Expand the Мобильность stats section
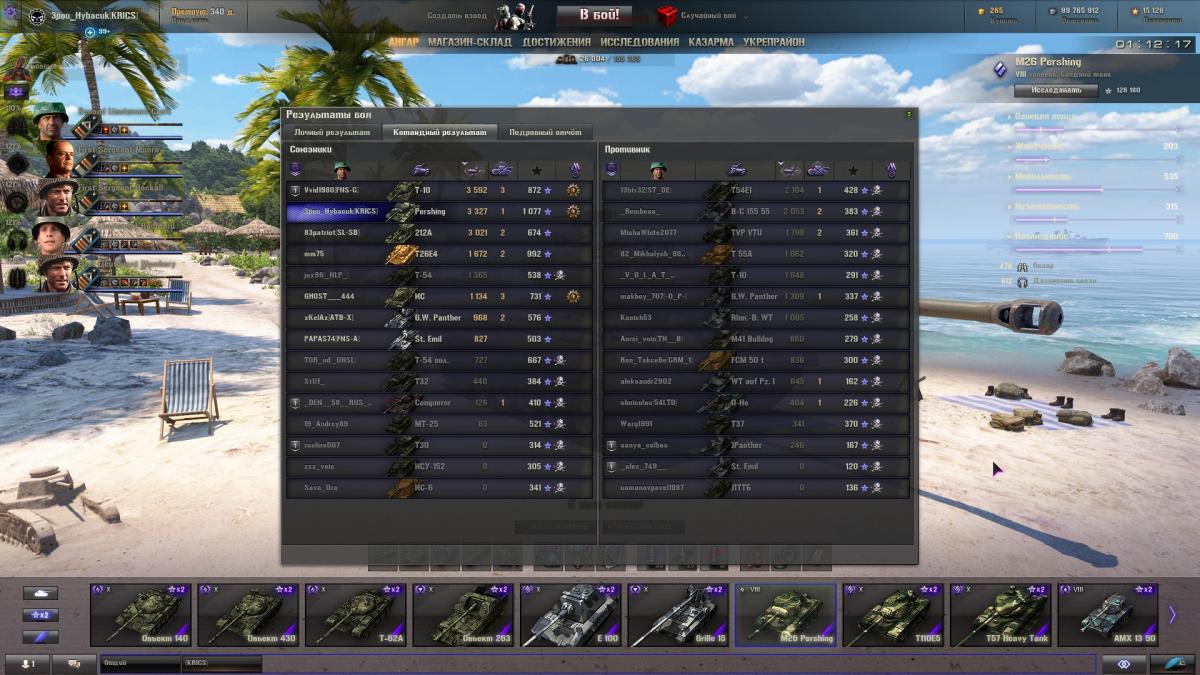The image size is (1200, 675). click(1009, 176)
